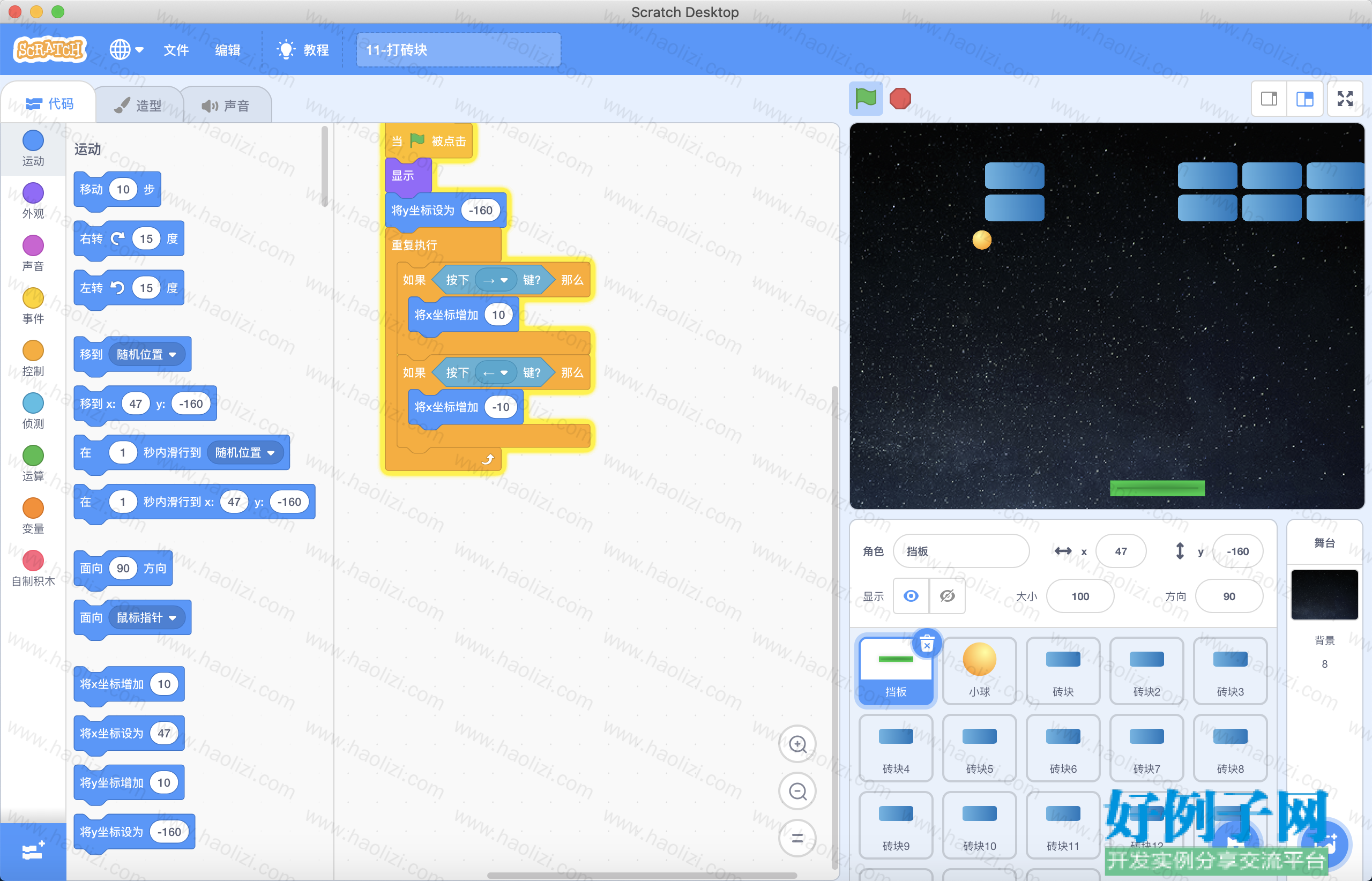Edit sprite 方向 value 90
The height and width of the screenshot is (881, 1372).
1229,596
